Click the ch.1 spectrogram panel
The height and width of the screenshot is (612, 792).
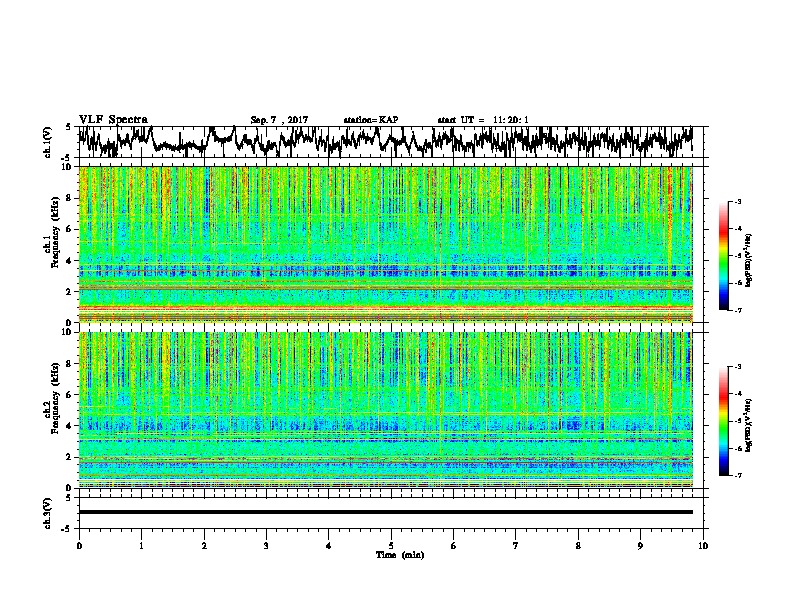click(385, 244)
